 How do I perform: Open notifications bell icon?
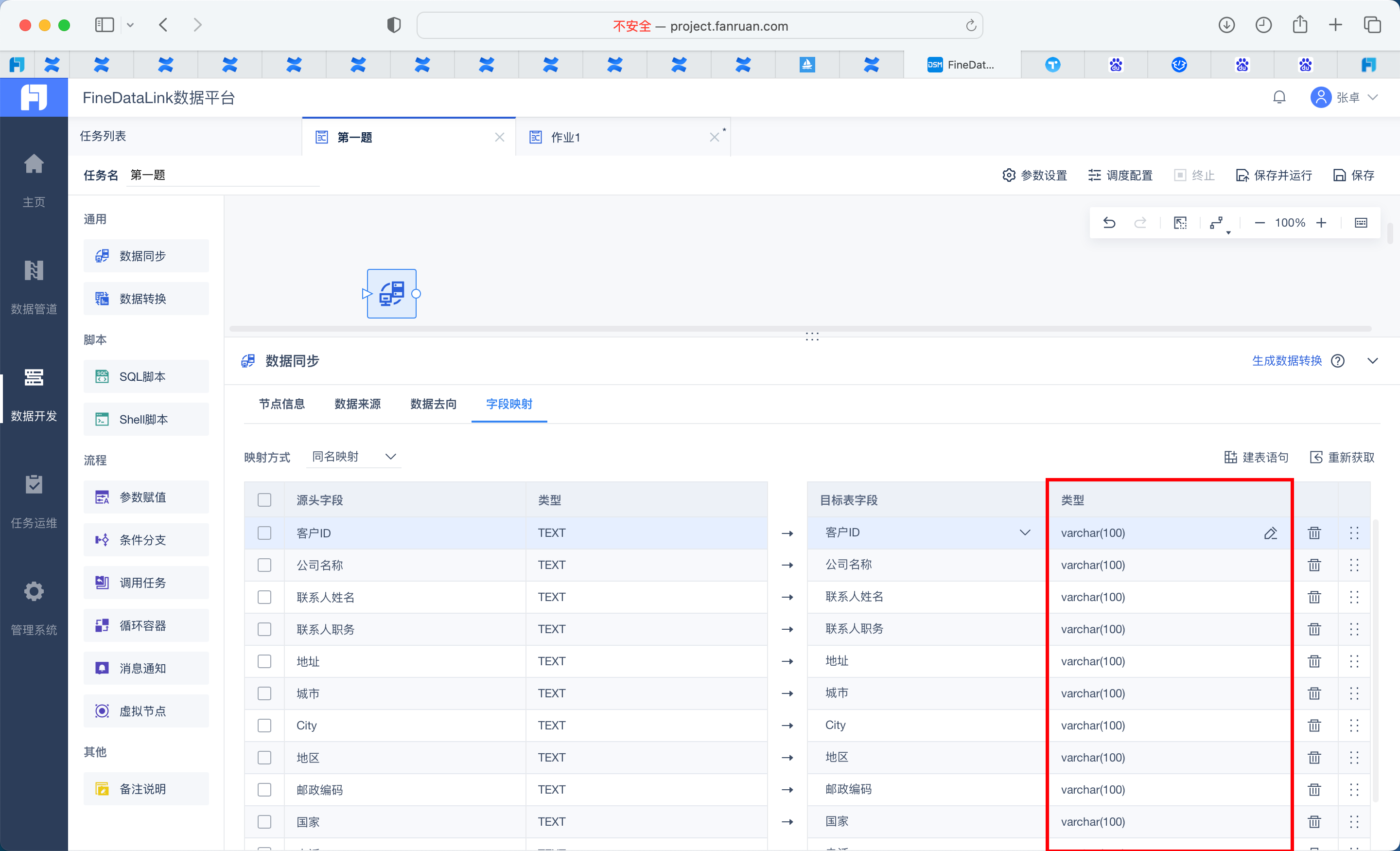pos(1279,97)
